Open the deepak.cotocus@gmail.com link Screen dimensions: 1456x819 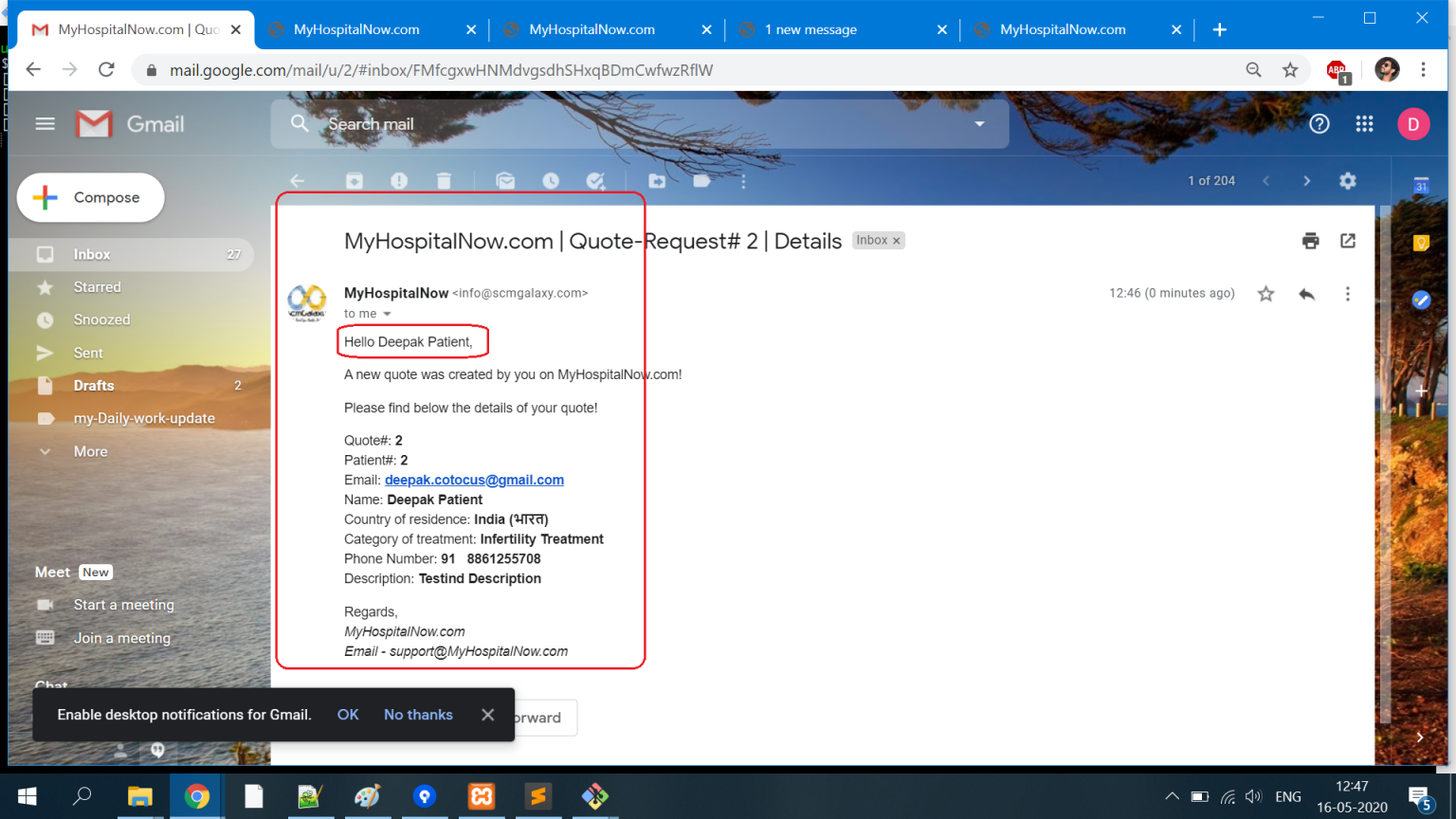(474, 481)
